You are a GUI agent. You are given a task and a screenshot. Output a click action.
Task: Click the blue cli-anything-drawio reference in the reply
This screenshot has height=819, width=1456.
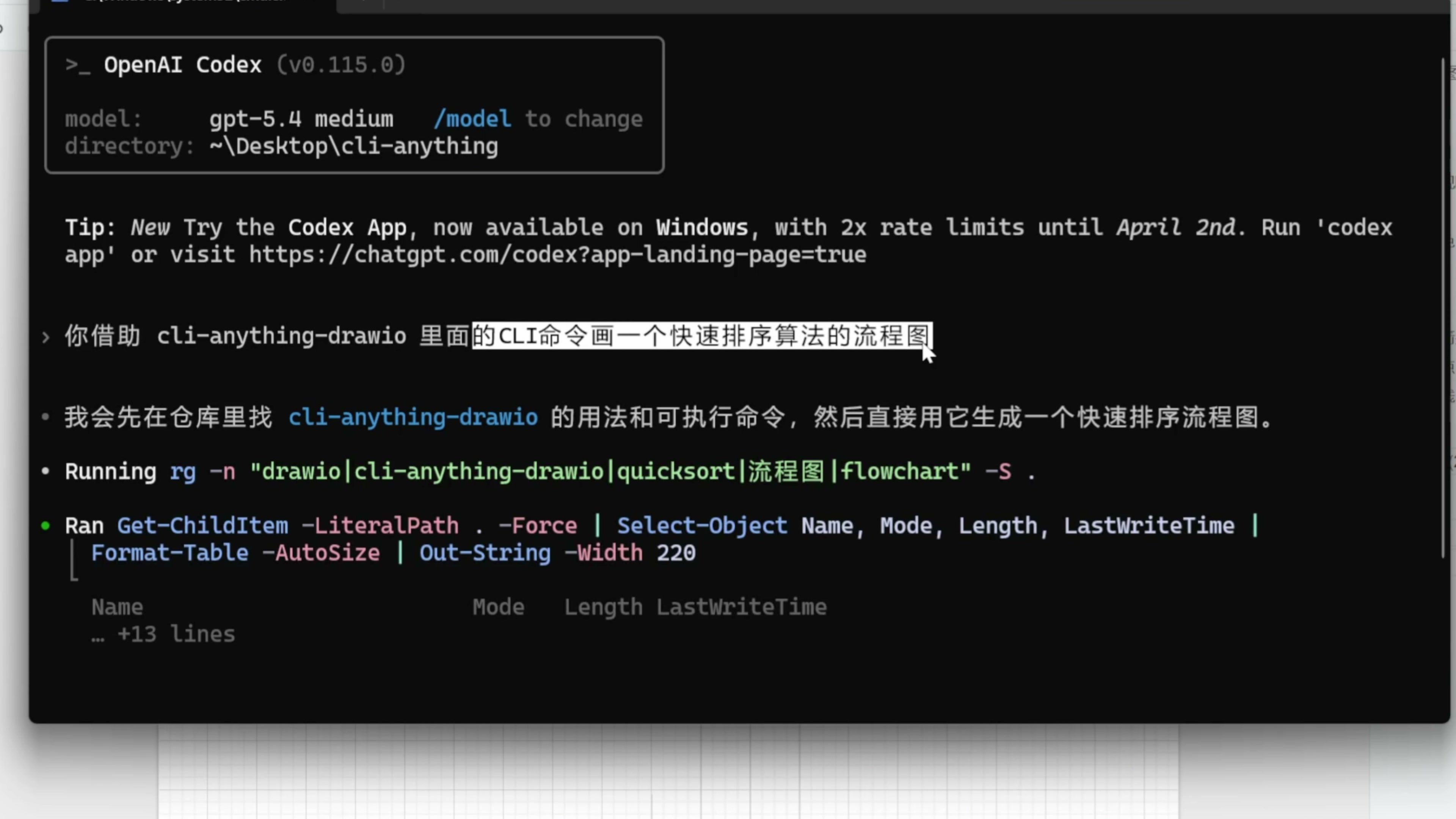[x=413, y=418]
